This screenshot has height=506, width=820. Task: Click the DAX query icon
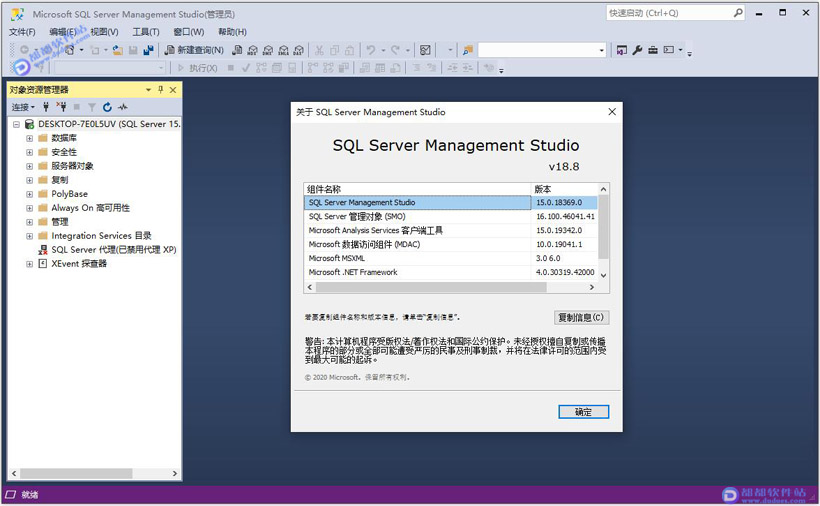[x=299, y=50]
